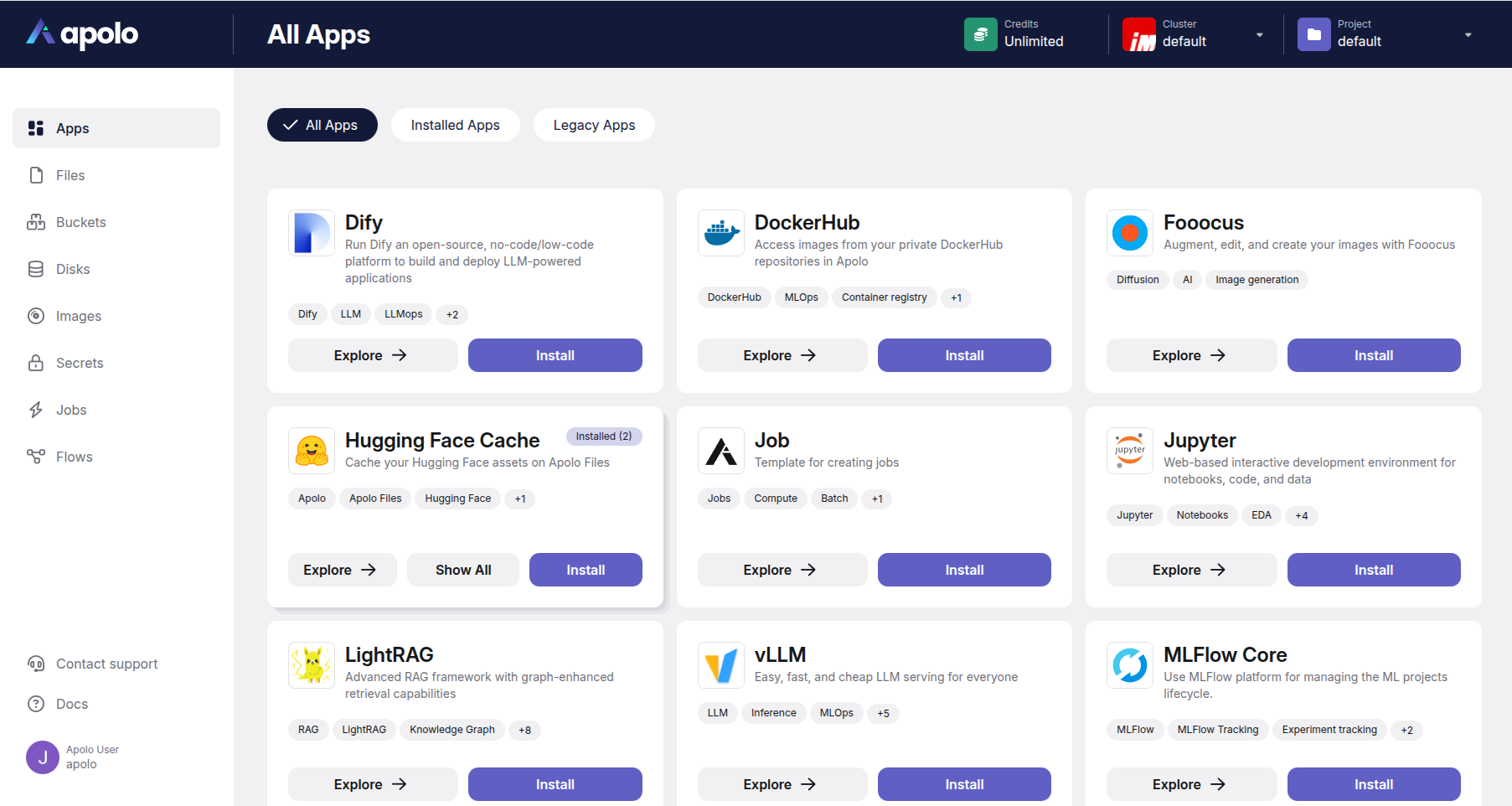This screenshot has width=1512, height=806.
Task: Click the Inference tag on vLLM
Action: coord(774,713)
